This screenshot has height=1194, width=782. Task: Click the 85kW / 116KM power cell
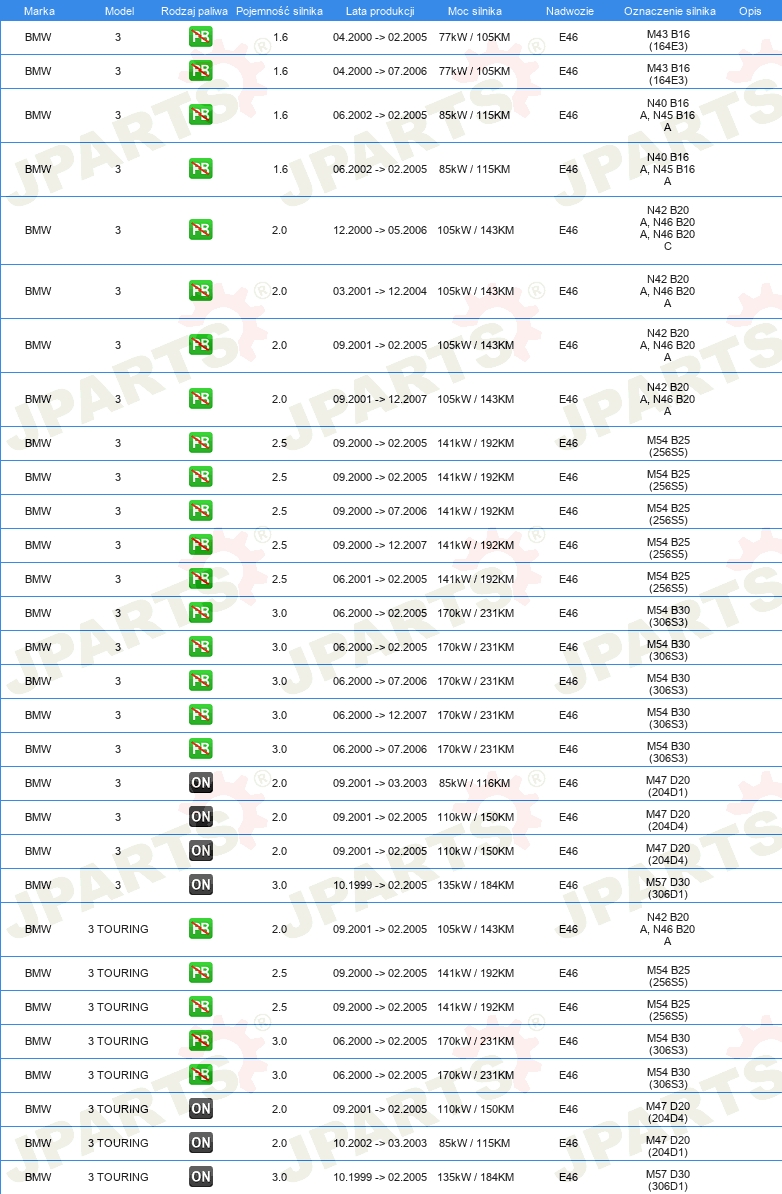tap(474, 783)
